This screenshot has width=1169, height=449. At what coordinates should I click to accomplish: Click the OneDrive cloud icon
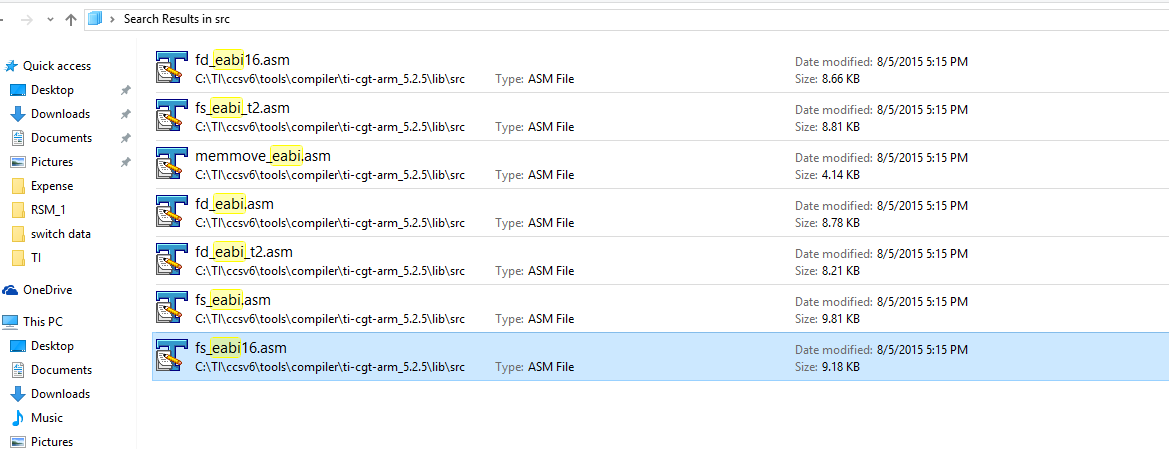(11, 290)
